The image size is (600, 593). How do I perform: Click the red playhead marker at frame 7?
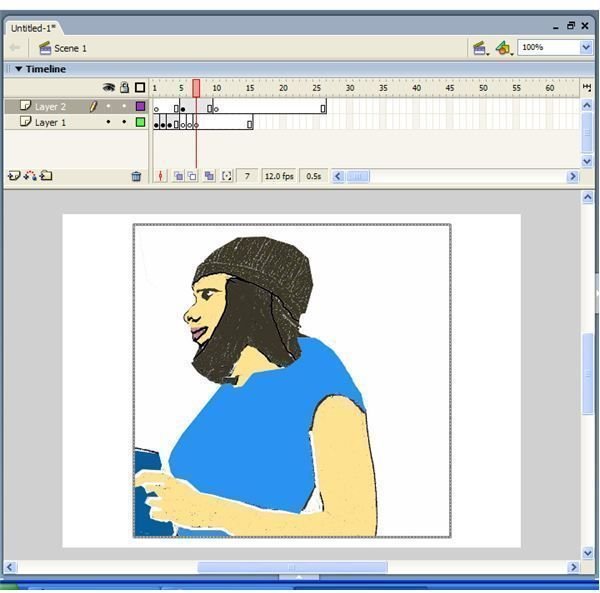(x=196, y=88)
